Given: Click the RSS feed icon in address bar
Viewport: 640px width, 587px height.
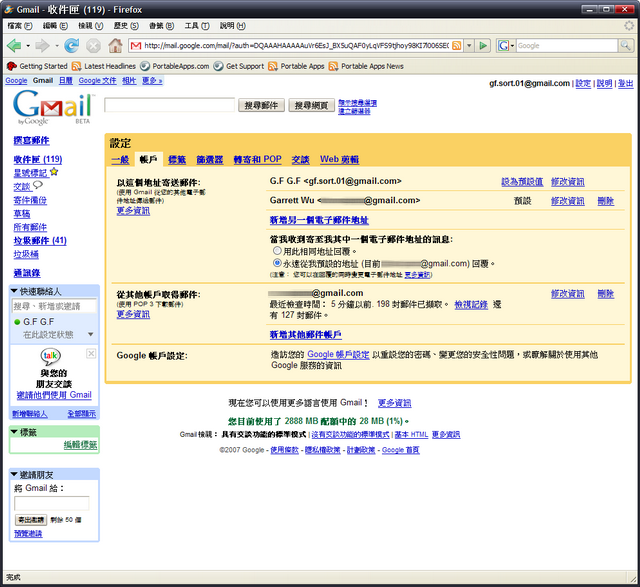Looking at the screenshot, I should click(457, 46).
